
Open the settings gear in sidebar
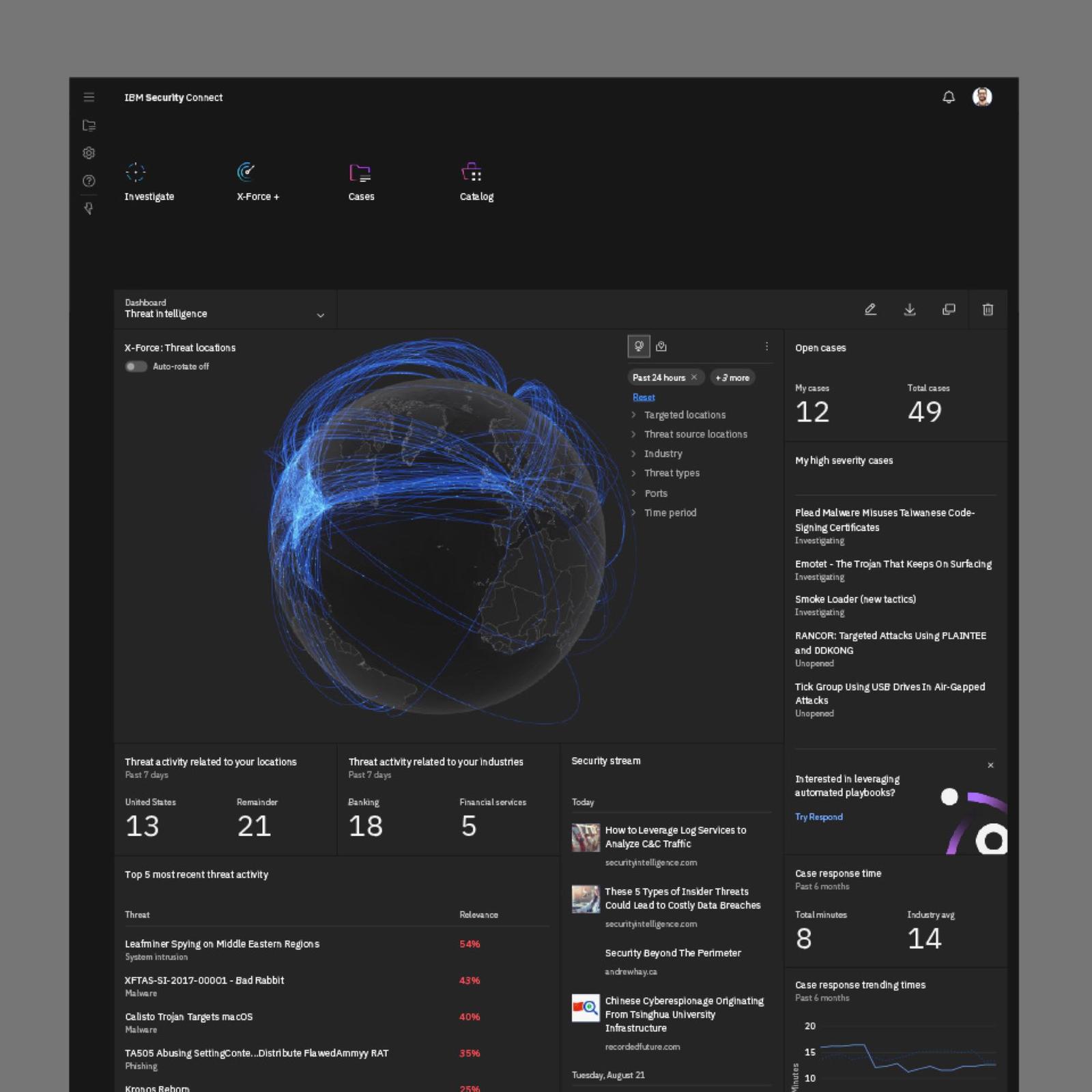coord(89,153)
